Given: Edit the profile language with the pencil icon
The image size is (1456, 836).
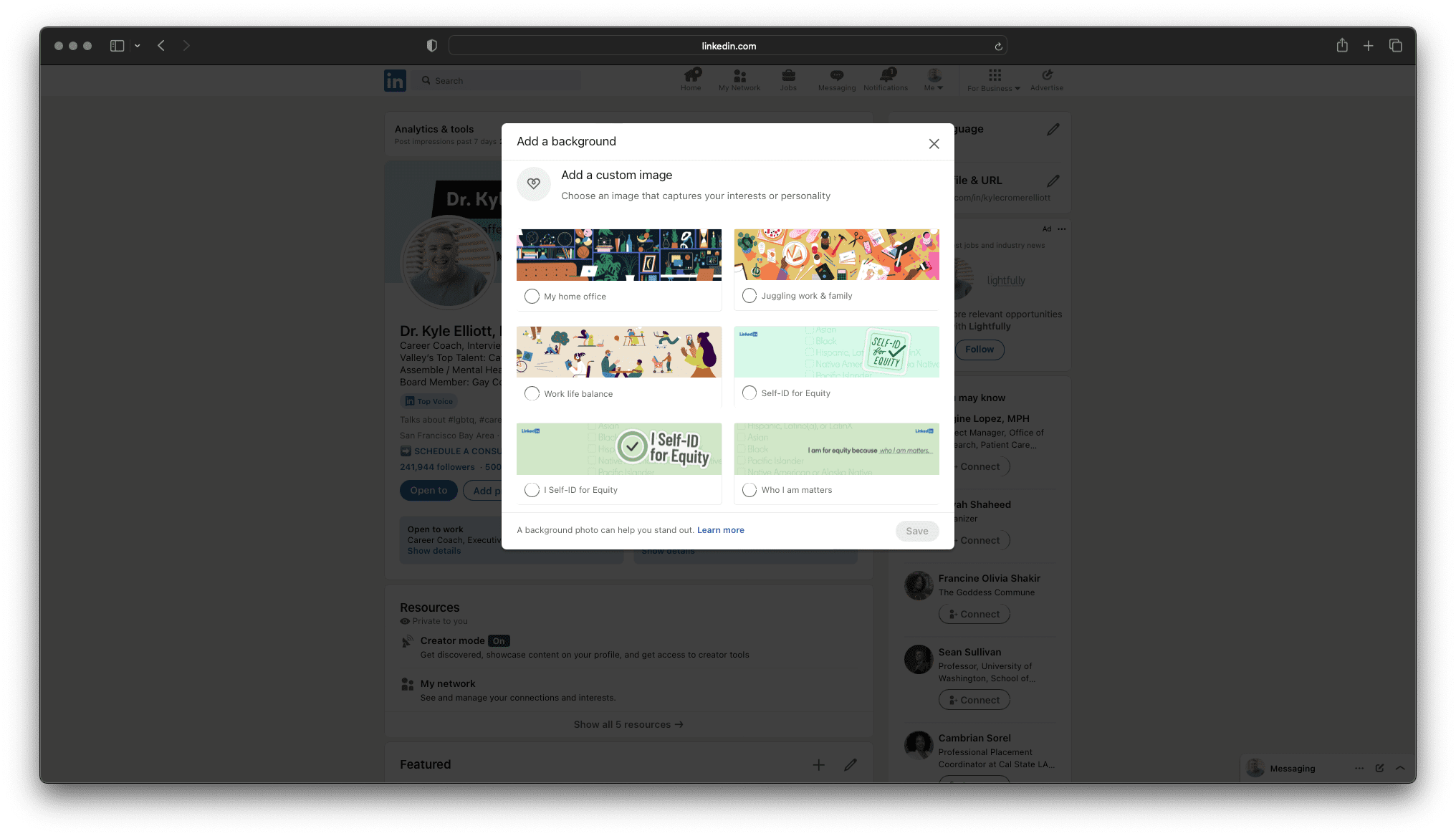Looking at the screenshot, I should [1053, 129].
